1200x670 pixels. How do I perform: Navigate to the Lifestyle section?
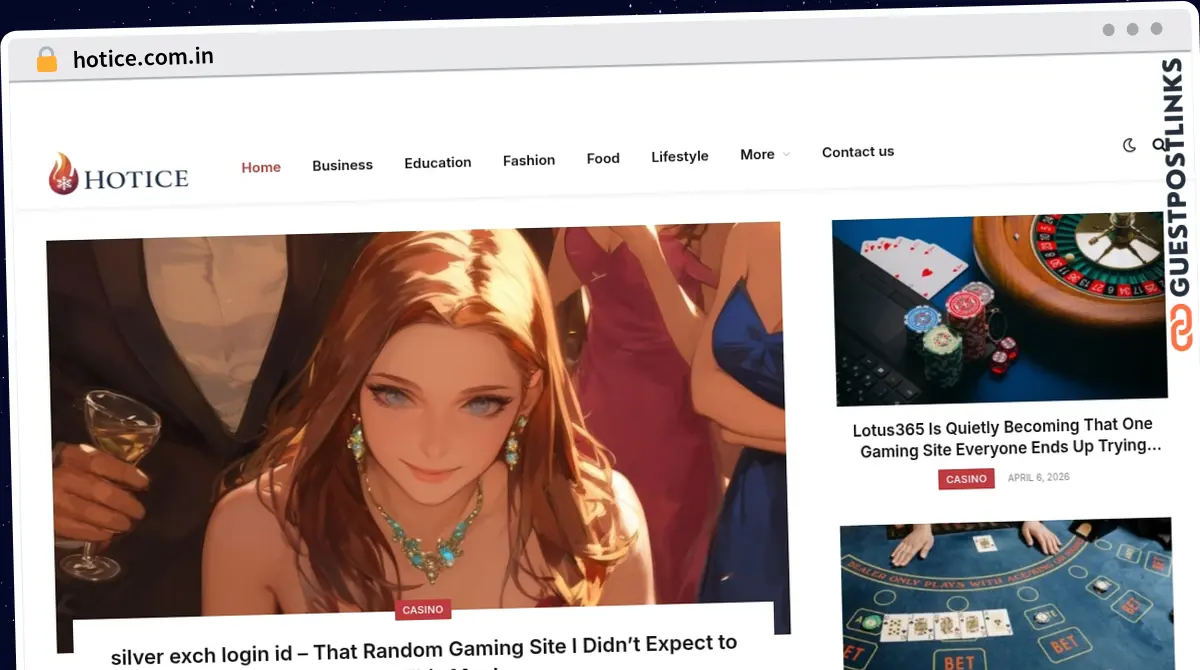680,156
